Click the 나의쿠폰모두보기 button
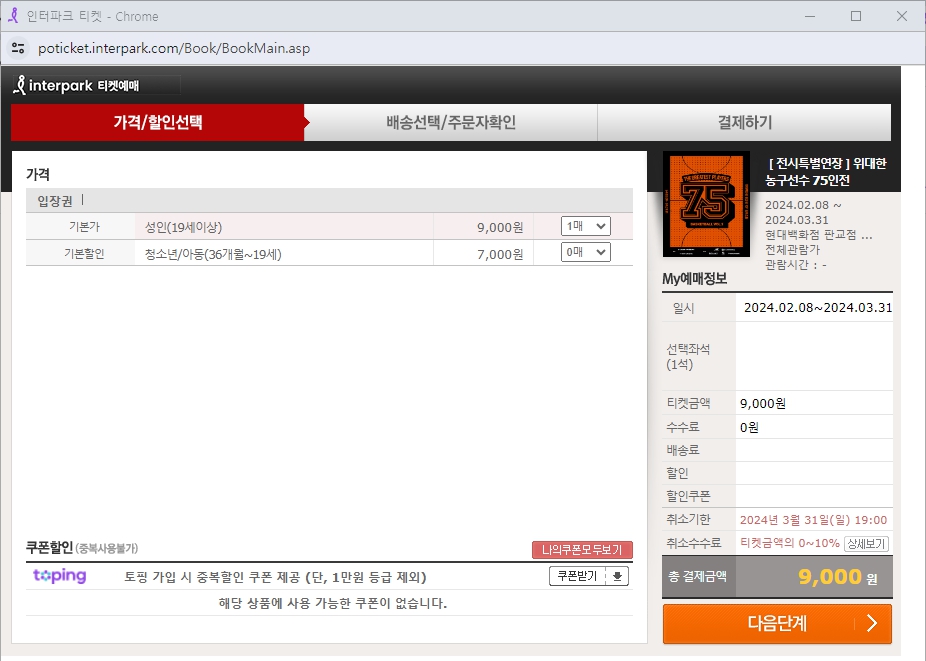The height and width of the screenshot is (661, 926). (582, 550)
